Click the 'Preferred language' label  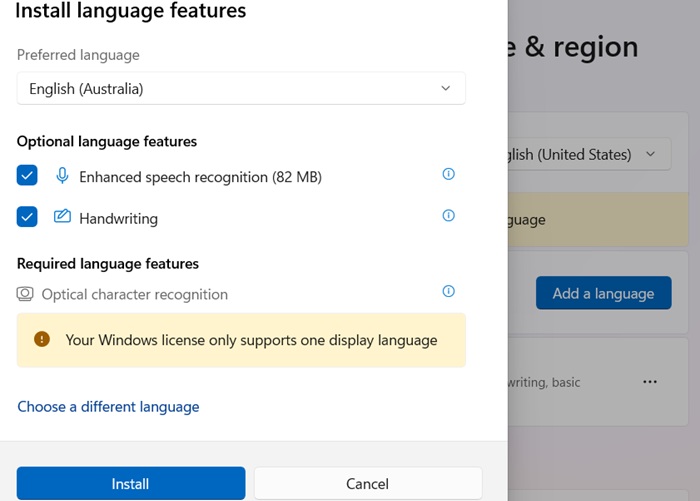78,55
